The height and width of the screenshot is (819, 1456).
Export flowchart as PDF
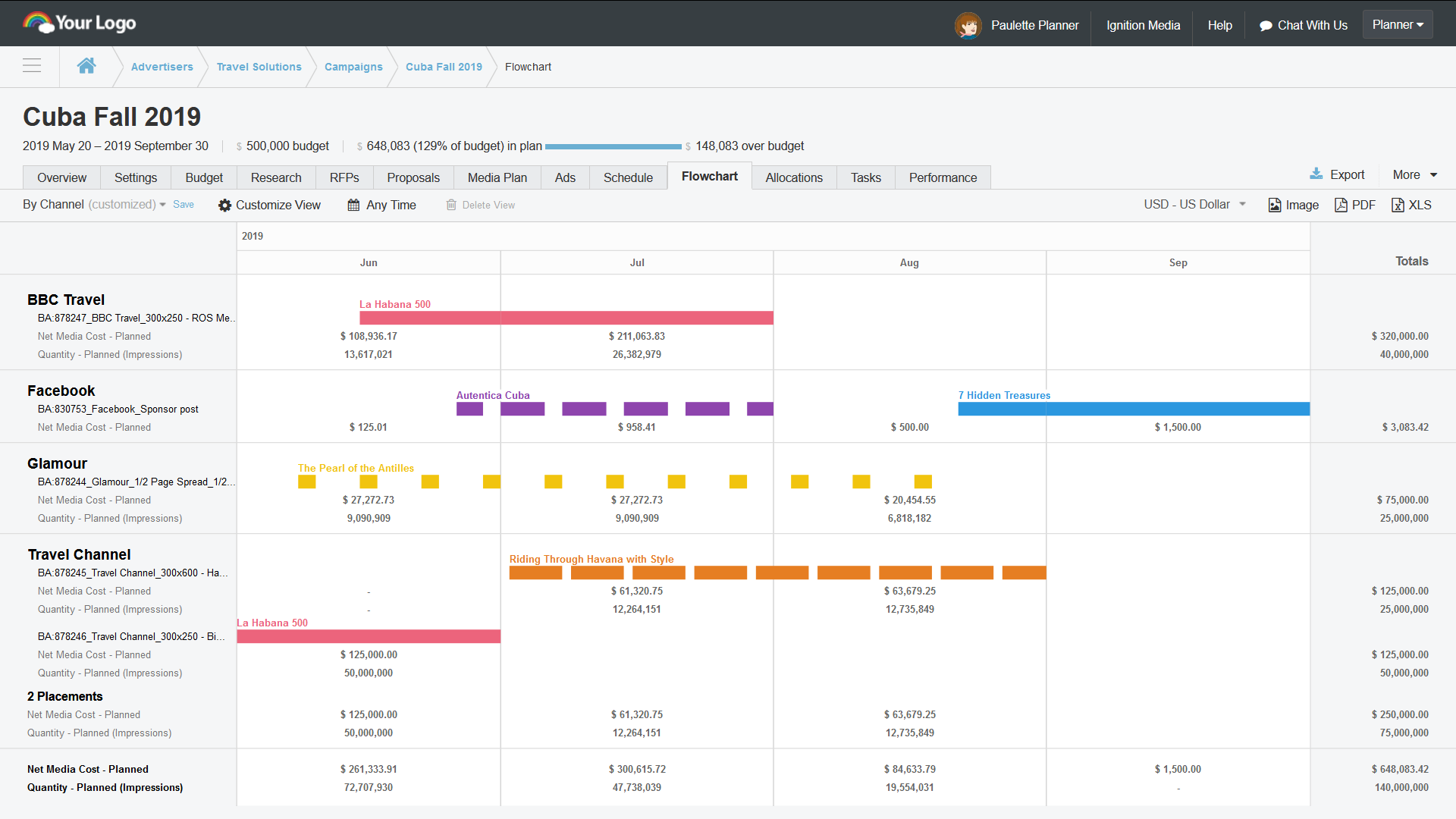click(x=1354, y=206)
